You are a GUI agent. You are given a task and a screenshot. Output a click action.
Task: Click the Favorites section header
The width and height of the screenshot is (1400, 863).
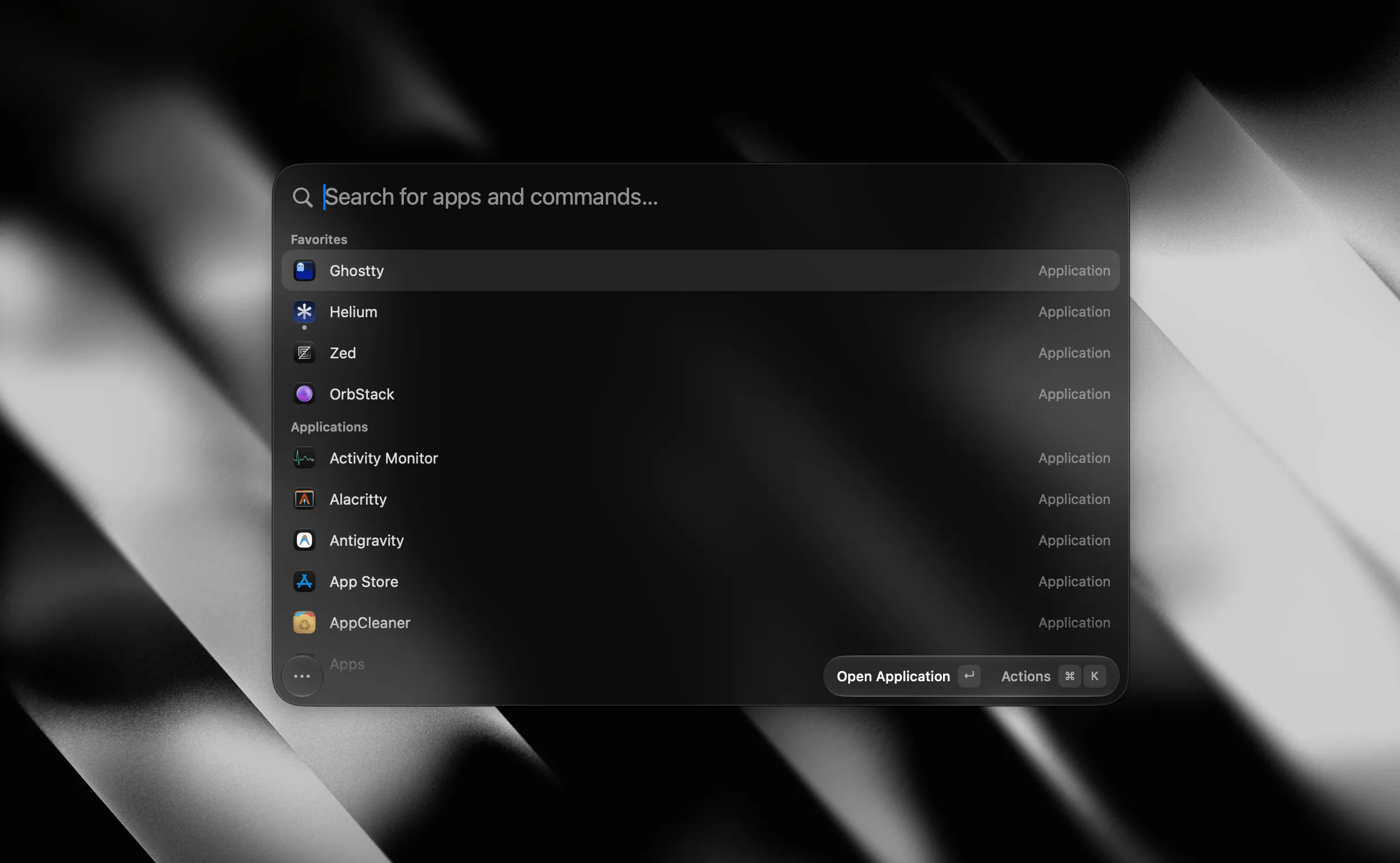coord(319,239)
